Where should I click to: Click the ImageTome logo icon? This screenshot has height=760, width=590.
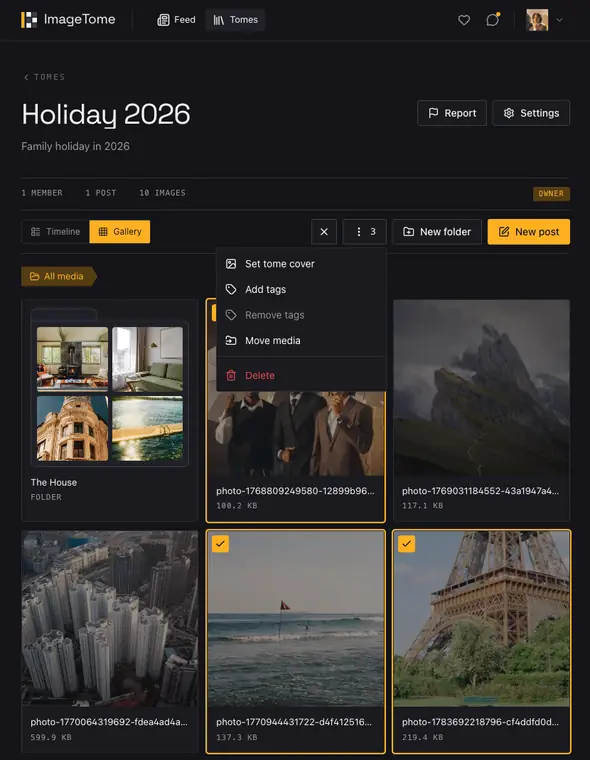(x=29, y=20)
